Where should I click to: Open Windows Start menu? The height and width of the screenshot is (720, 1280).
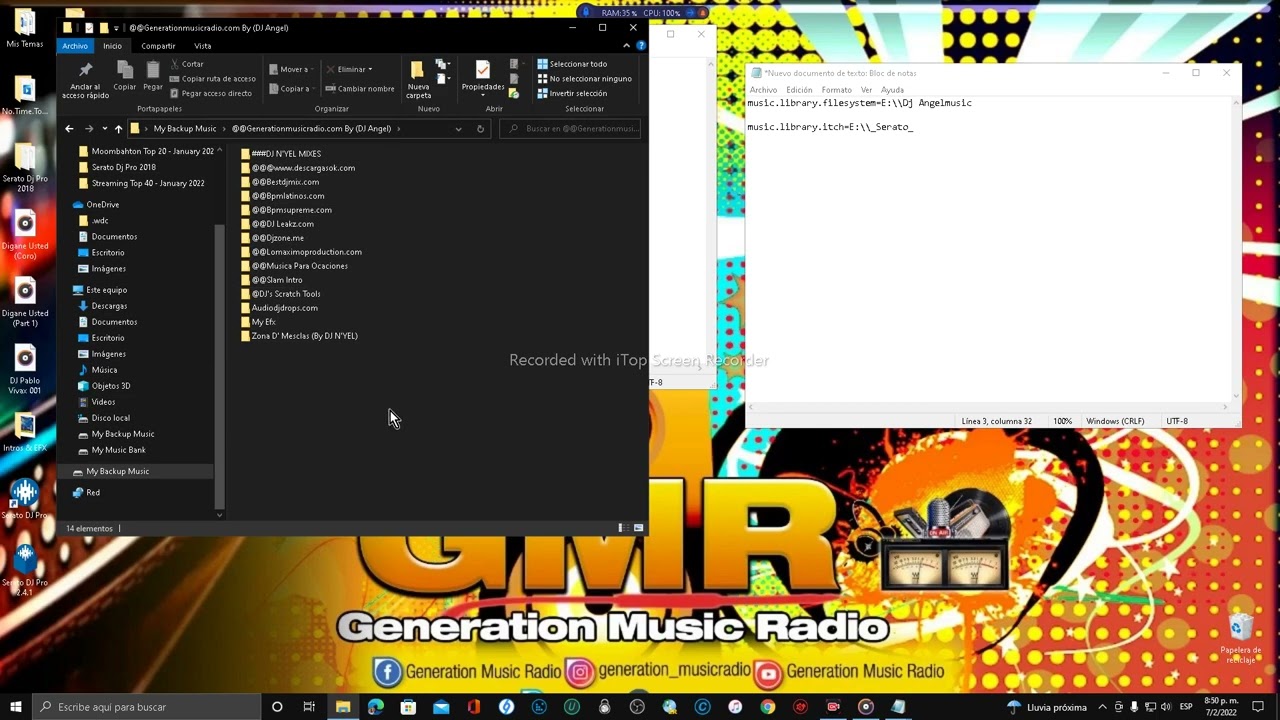point(15,707)
